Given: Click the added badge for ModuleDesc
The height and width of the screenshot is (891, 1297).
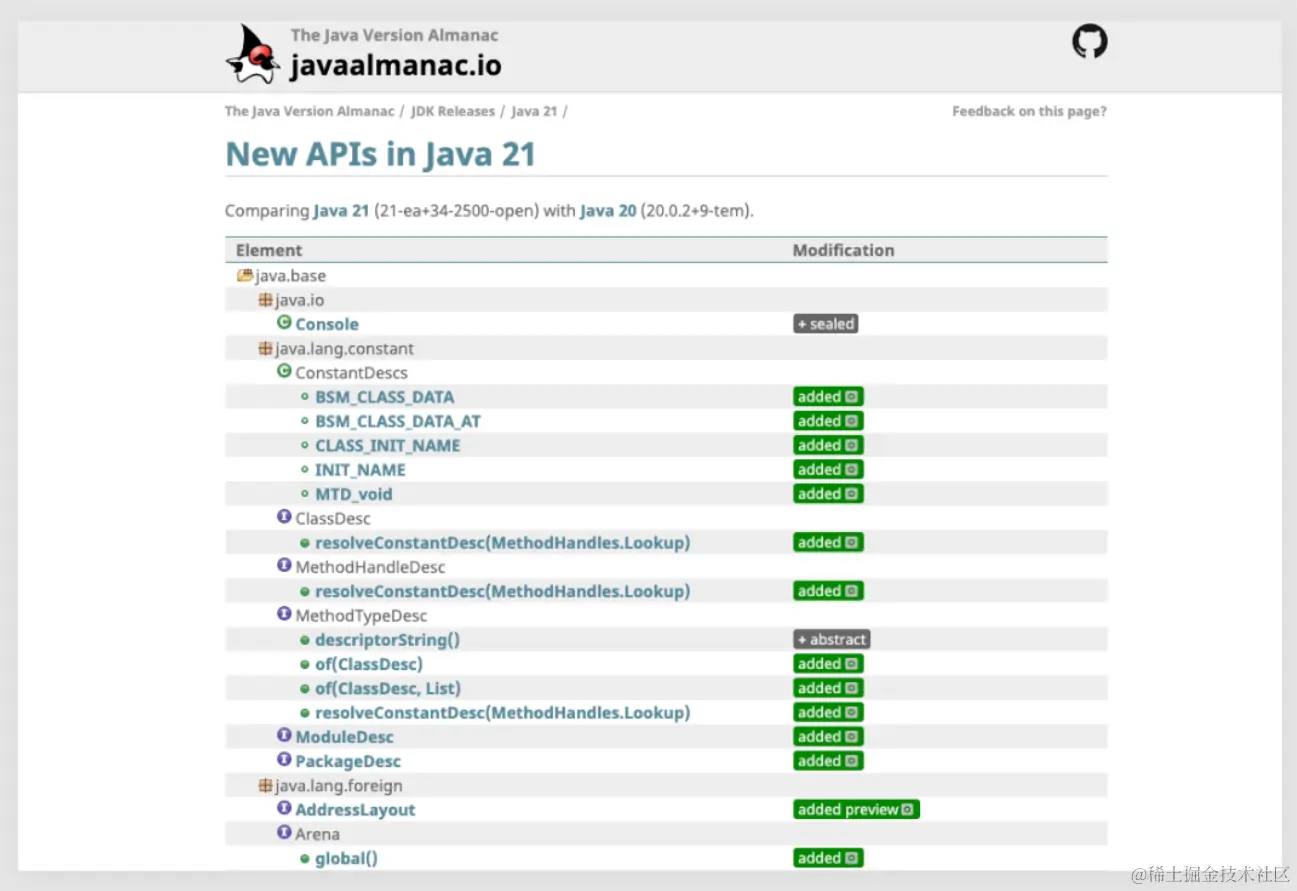Looking at the screenshot, I should tap(828, 737).
